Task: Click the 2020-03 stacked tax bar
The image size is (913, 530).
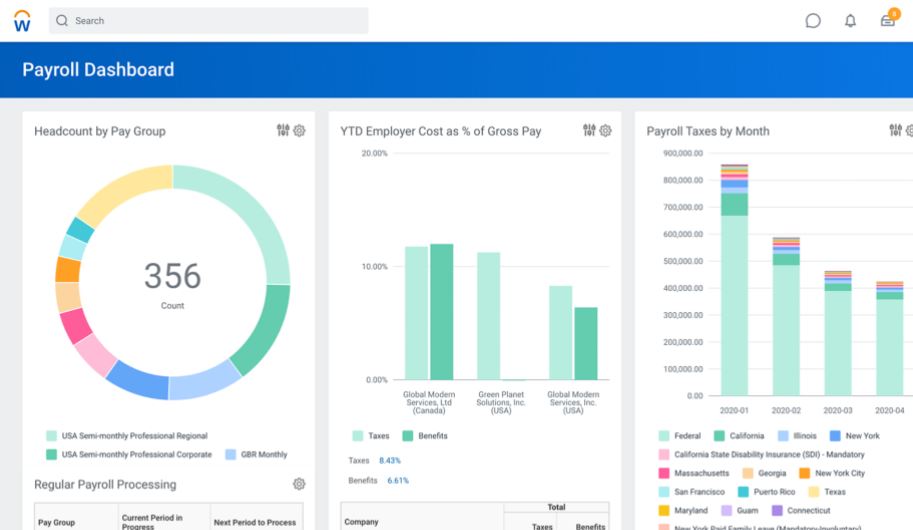Action: click(838, 333)
